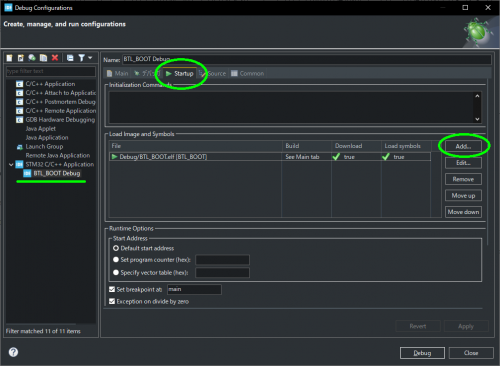Click the Download column header
The height and width of the screenshot is (366, 500).
pyautogui.click(x=356, y=146)
